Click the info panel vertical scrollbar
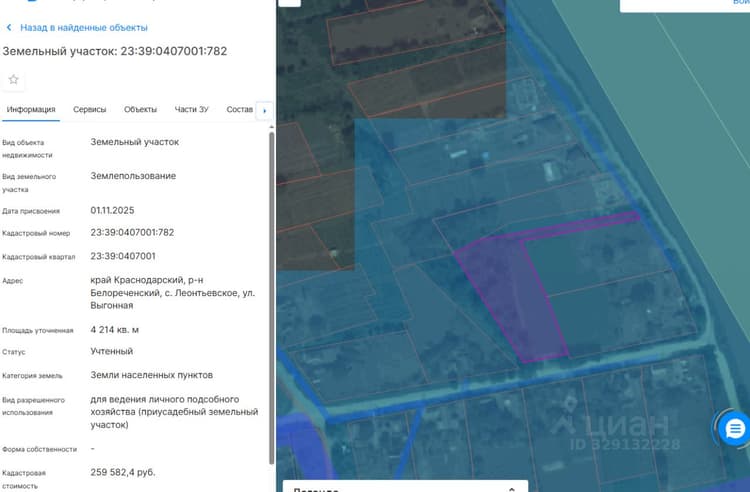The width and height of the screenshot is (750, 492). click(272, 296)
